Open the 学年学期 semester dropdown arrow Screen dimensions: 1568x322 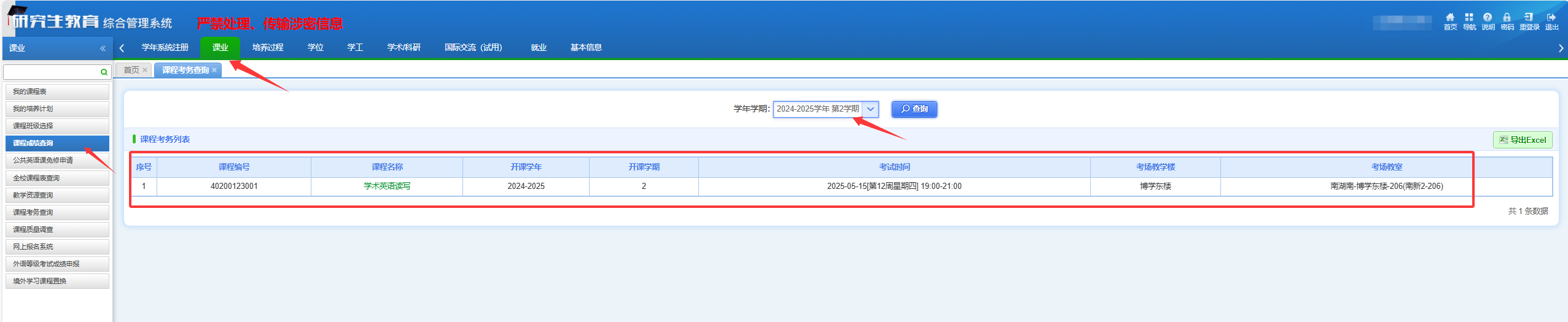point(870,109)
